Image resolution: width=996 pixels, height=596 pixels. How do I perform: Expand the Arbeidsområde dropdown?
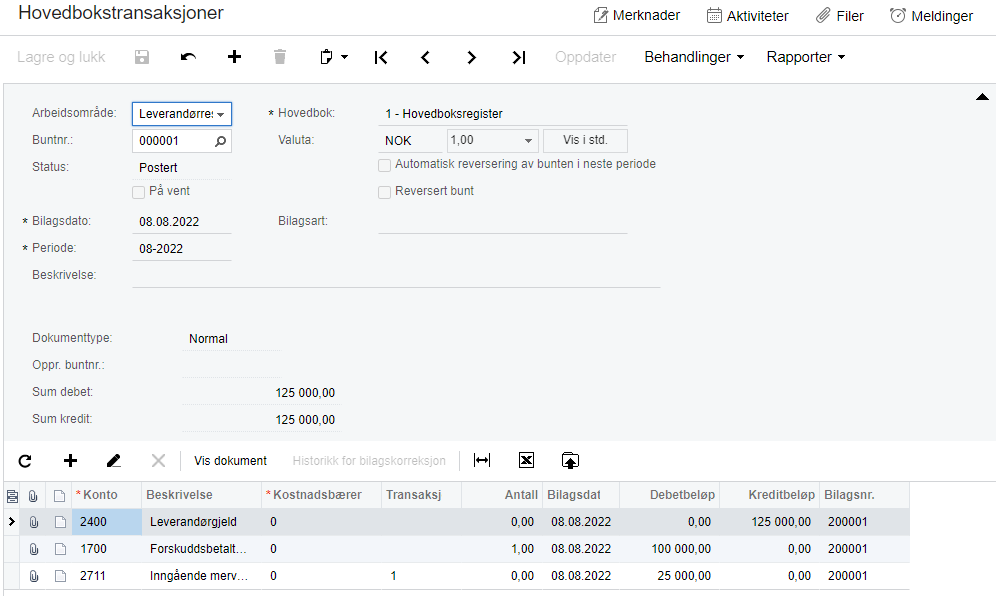tap(220, 114)
